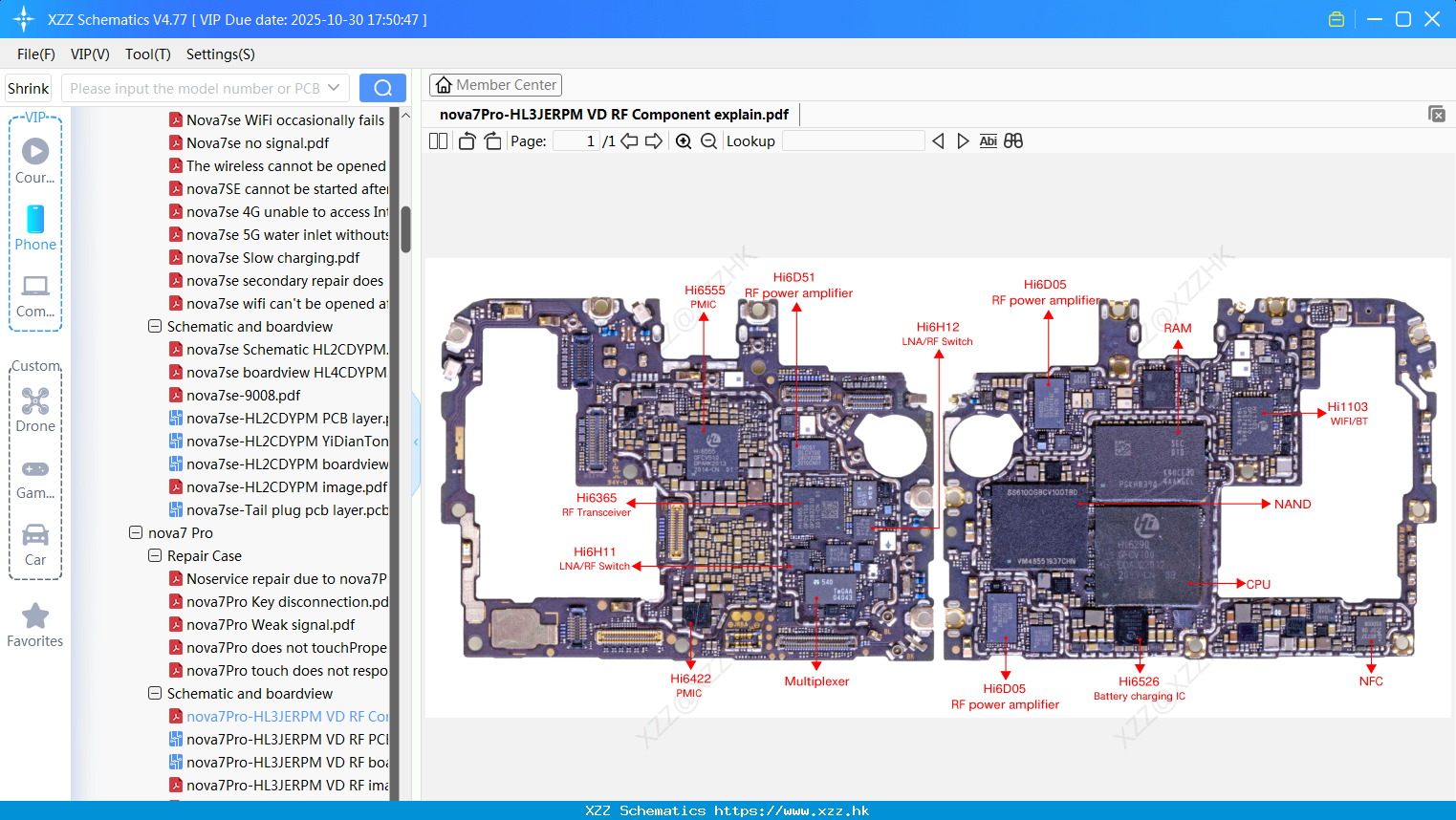
Task: Find next lookup result triangle
Action: pos(963,141)
